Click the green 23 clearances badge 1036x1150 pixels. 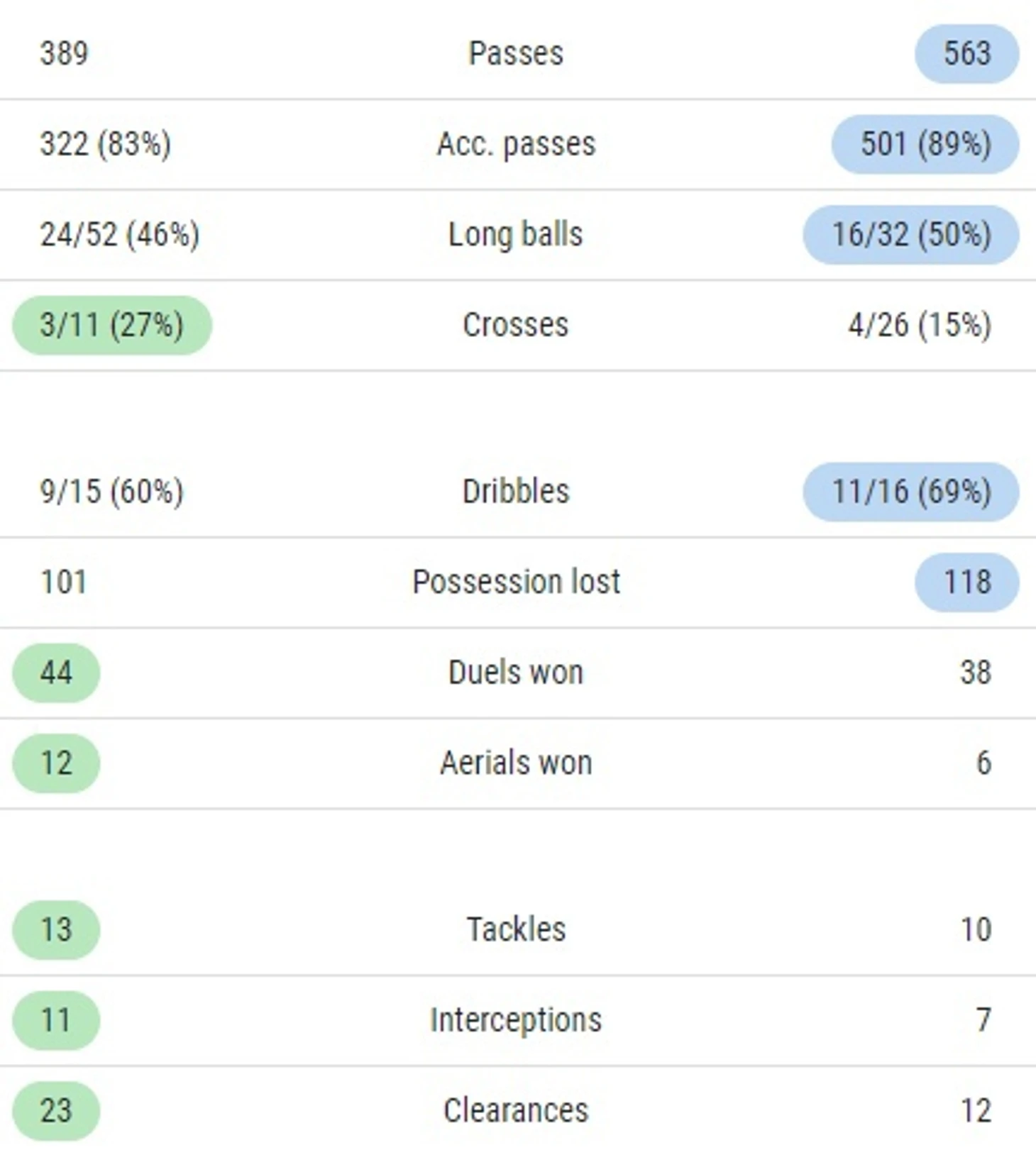click(x=56, y=1110)
